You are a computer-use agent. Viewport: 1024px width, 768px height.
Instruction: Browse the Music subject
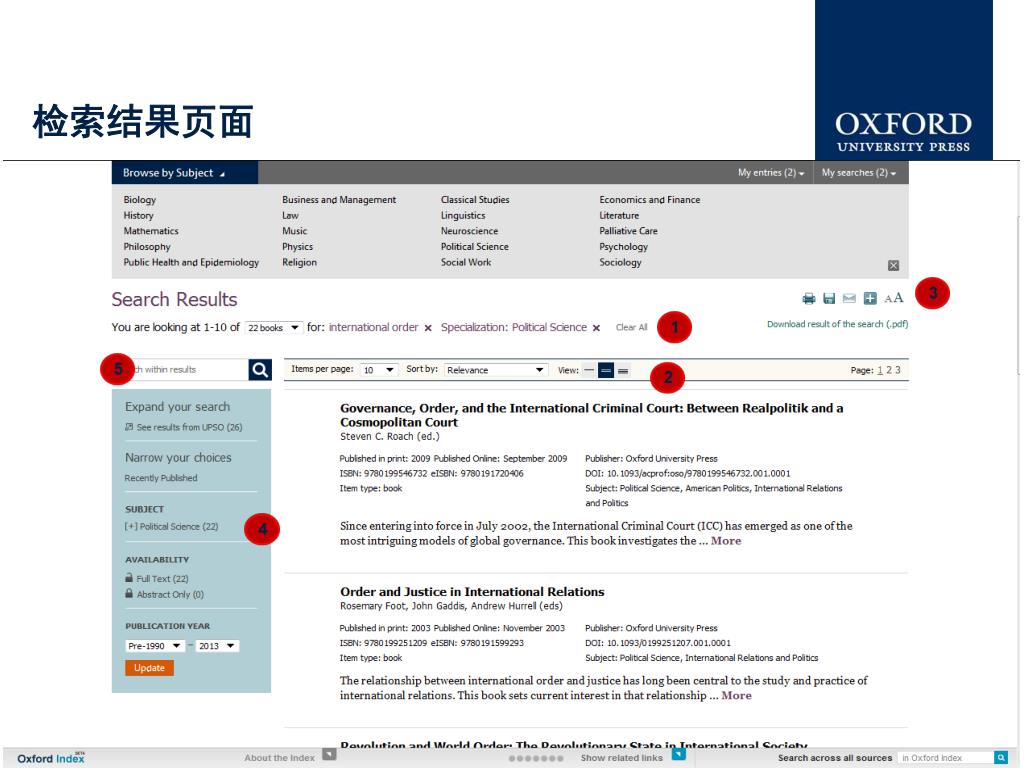(295, 231)
